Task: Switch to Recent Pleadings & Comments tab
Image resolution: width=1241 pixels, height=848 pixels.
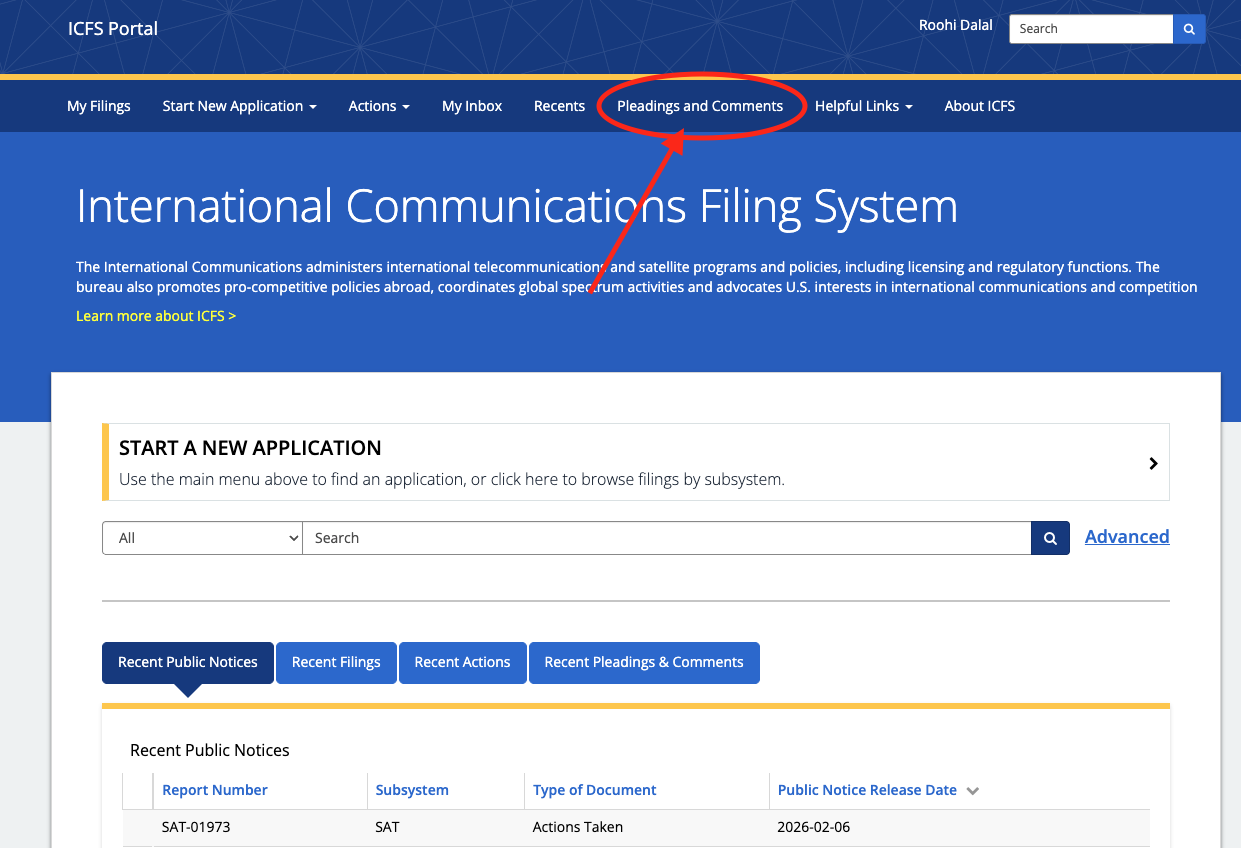Action: pyautogui.click(x=644, y=662)
